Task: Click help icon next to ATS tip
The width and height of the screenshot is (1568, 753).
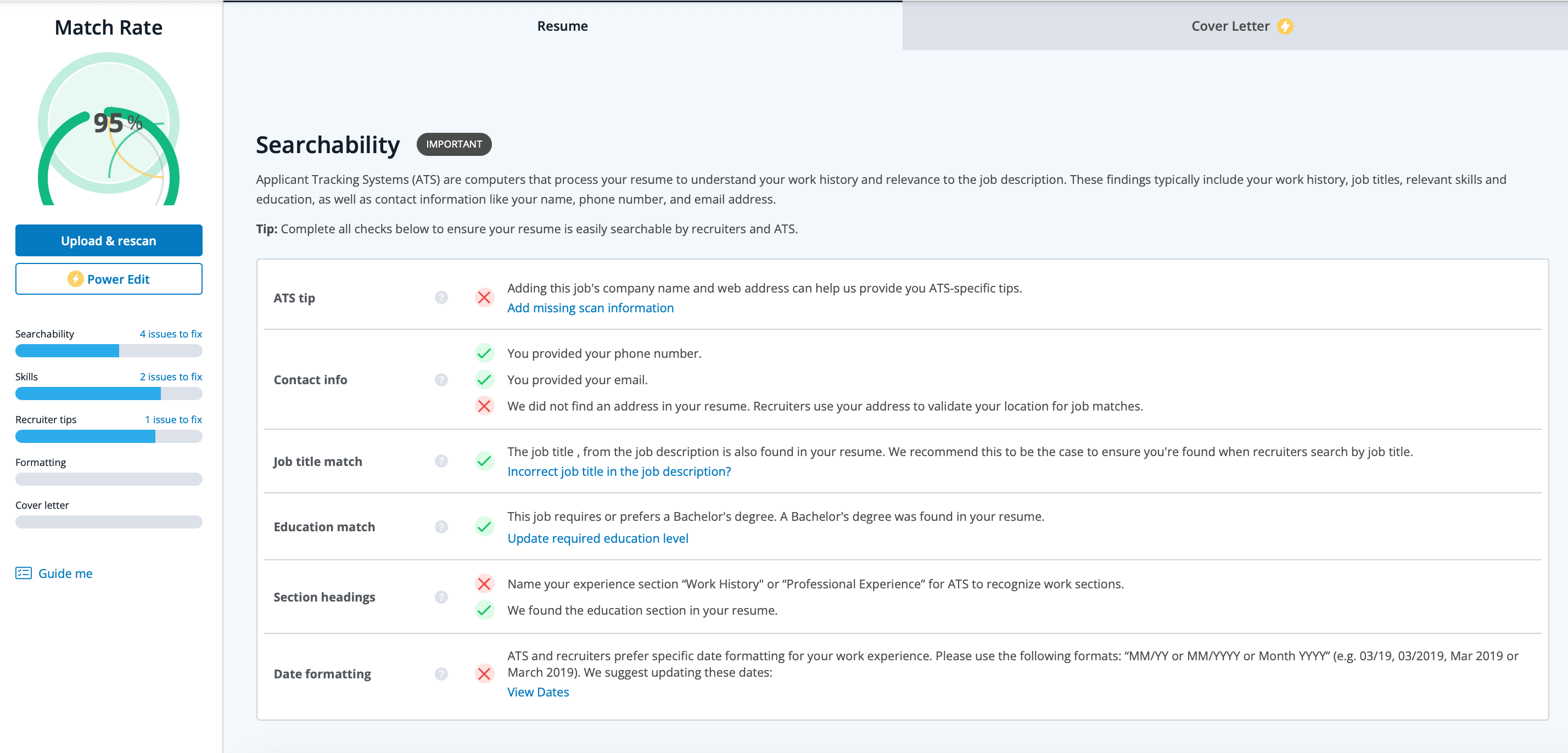Action: 441,297
